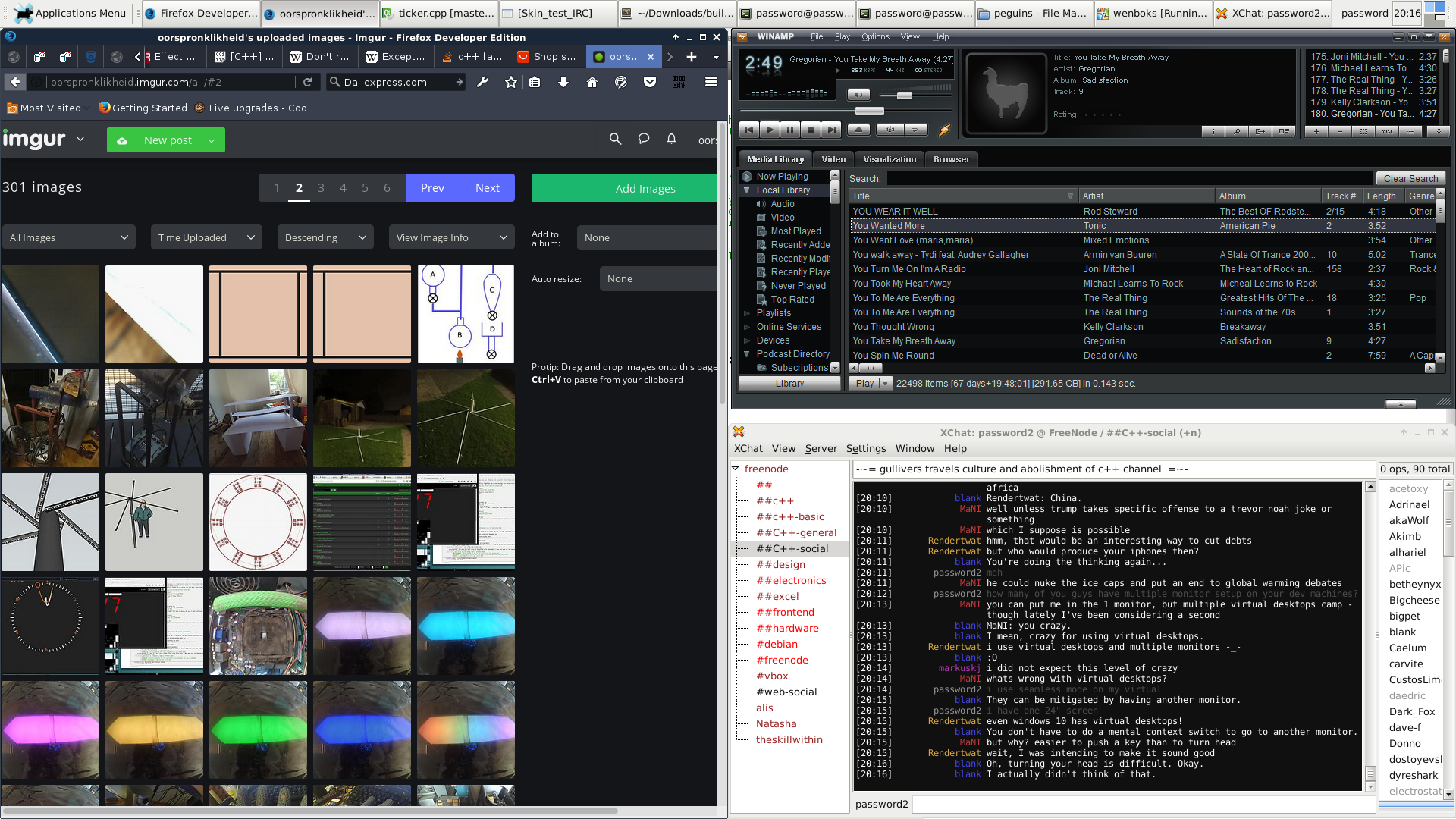
Task: Open the View Image Info dropdown
Action: [451, 237]
